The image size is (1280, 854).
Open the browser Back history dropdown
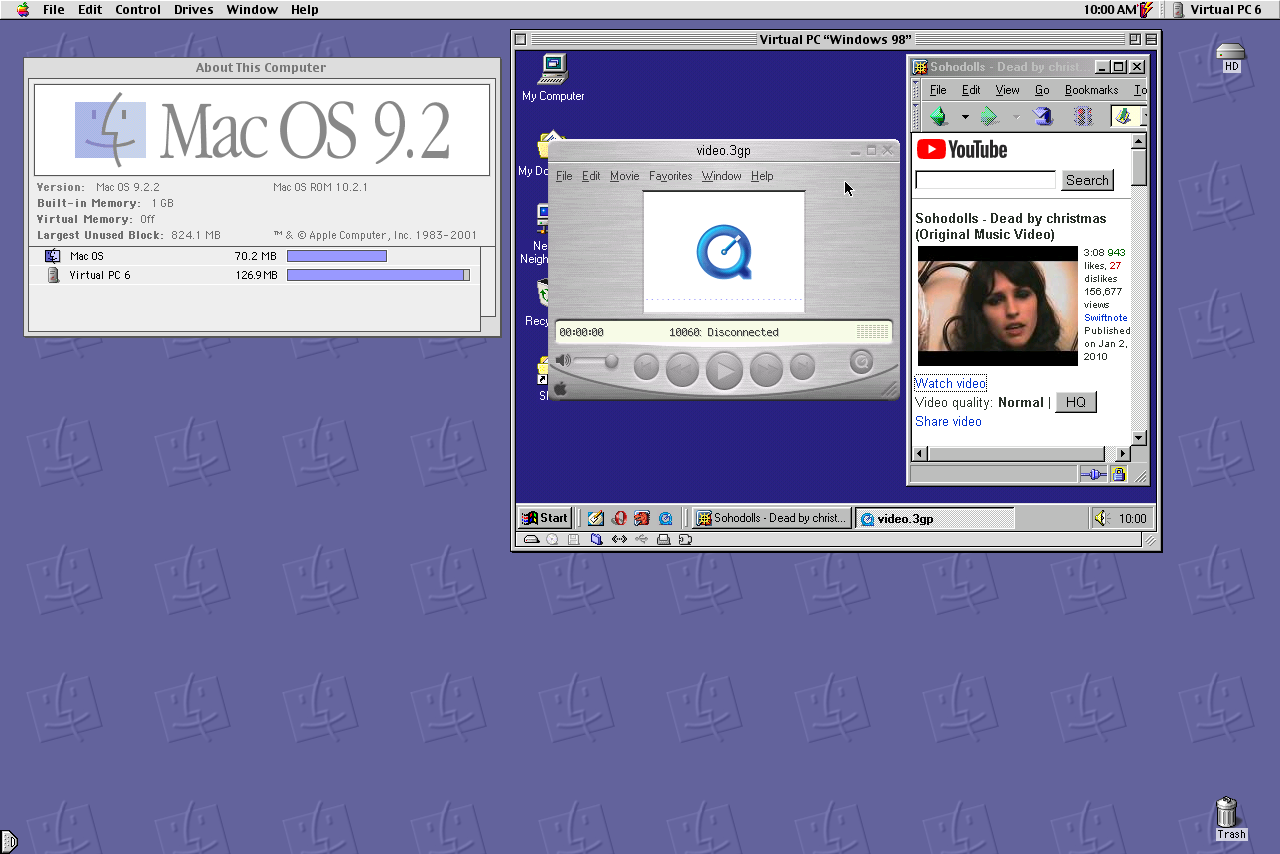(x=965, y=117)
